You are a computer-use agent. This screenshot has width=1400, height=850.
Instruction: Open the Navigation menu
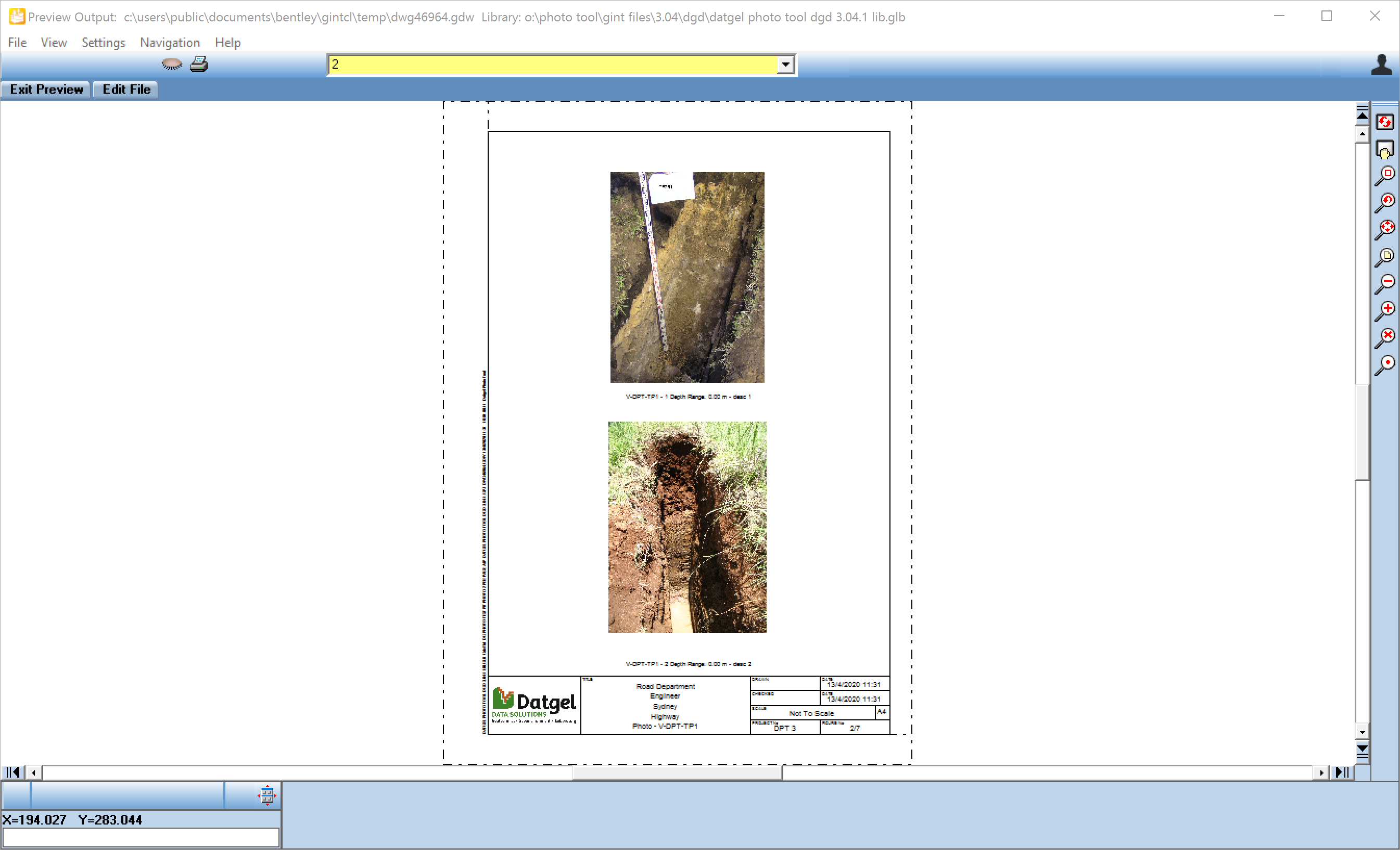(169, 42)
